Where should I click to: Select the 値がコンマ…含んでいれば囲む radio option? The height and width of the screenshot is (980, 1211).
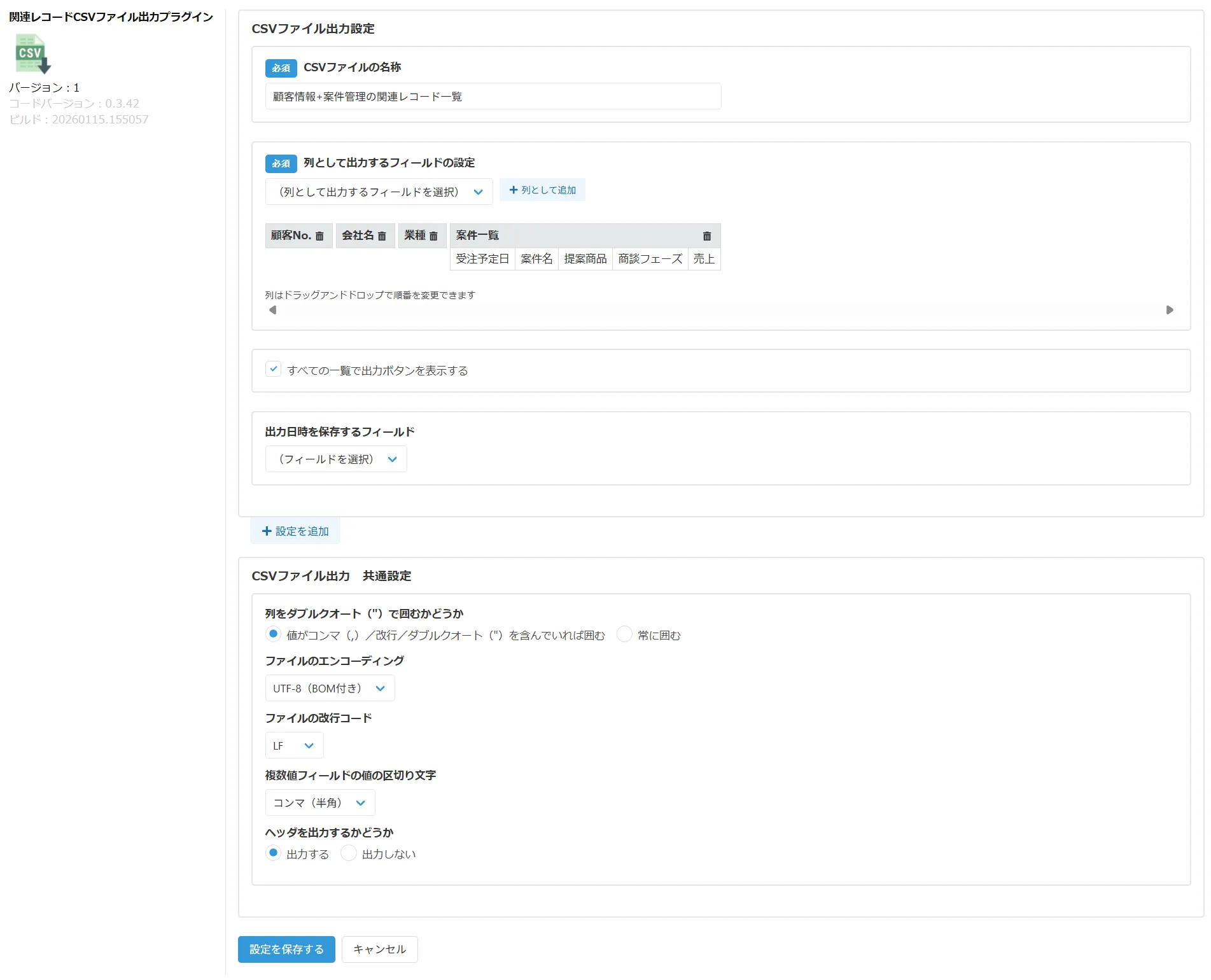273,634
